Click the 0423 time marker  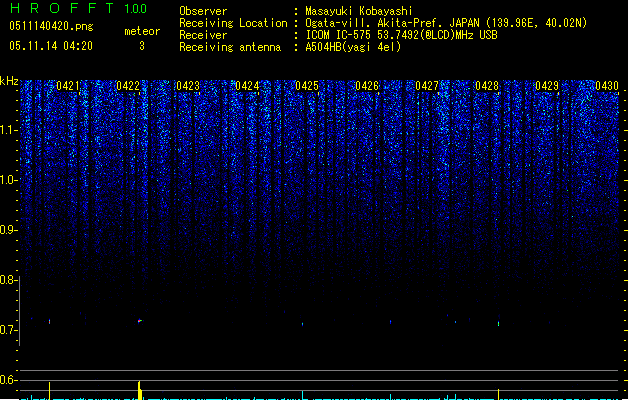[188, 86]
